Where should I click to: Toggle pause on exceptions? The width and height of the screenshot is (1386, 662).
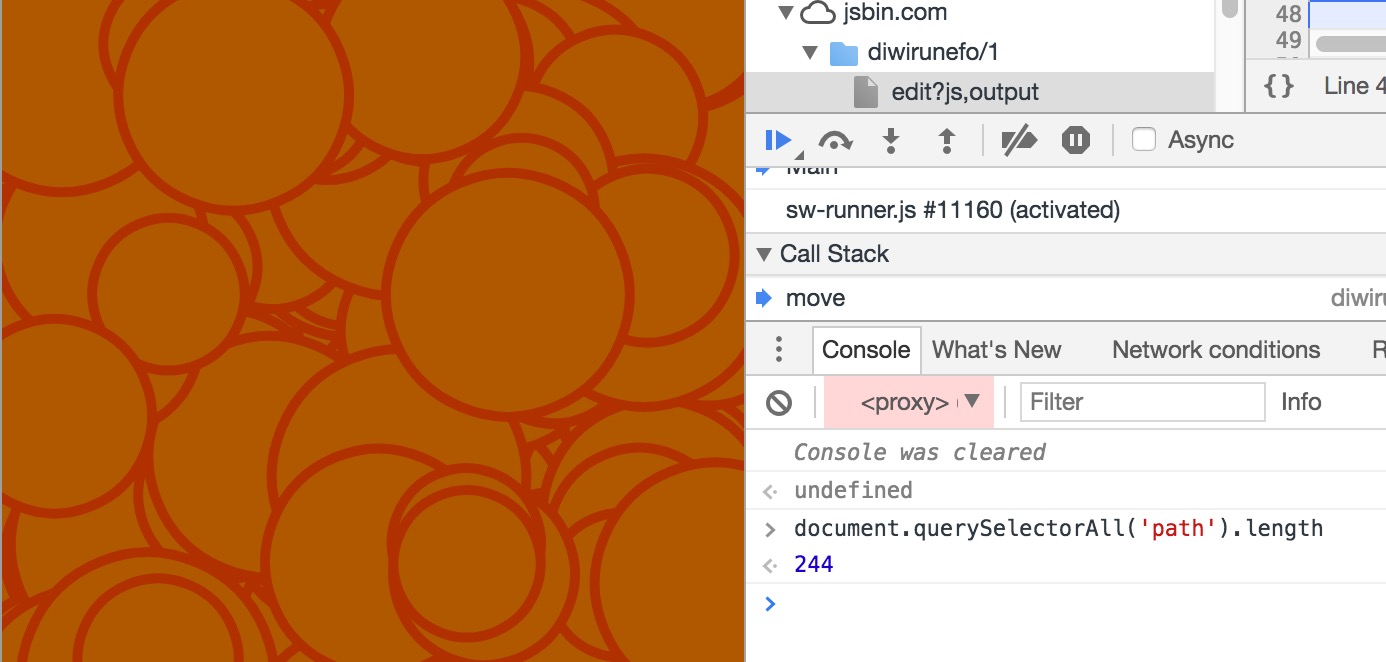[1076, 140]
